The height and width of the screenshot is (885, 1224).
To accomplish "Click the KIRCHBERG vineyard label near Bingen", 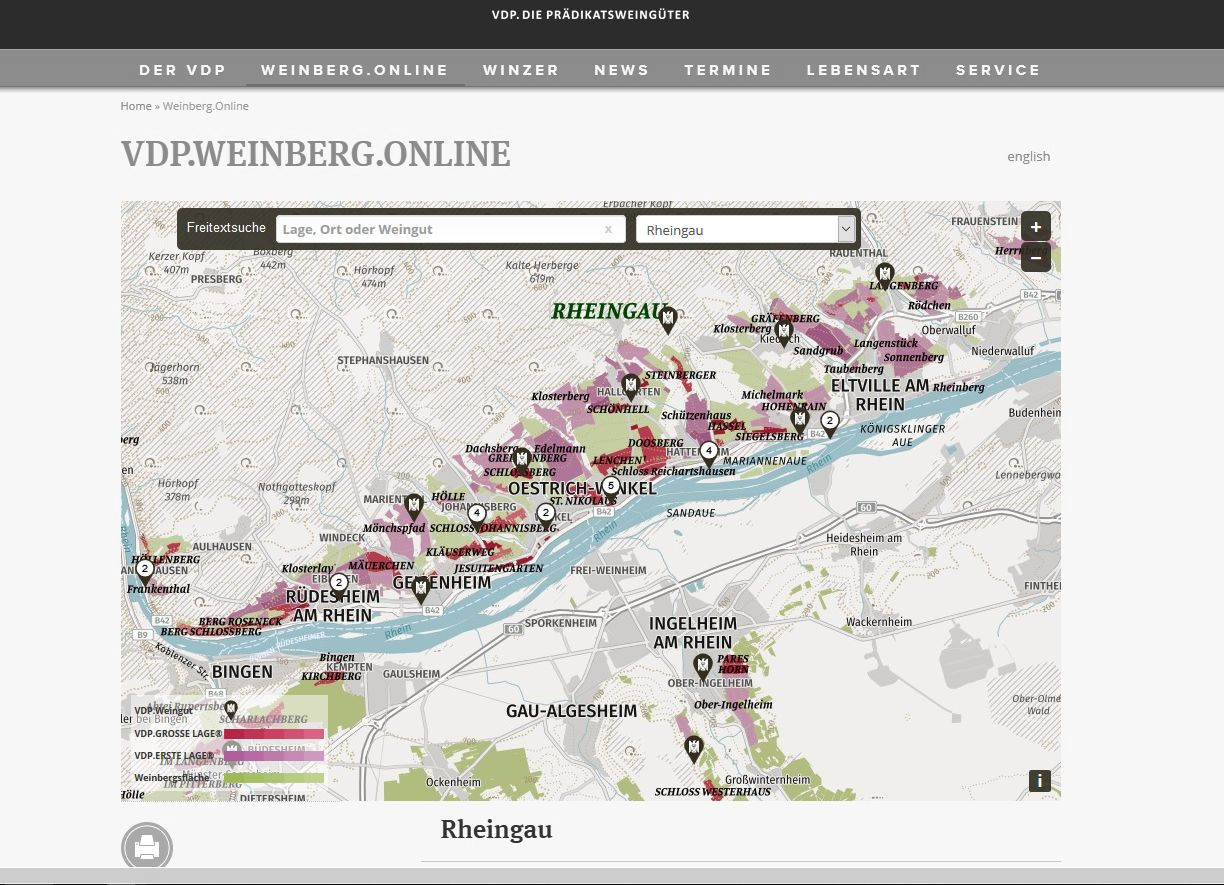I will (331, 677).
